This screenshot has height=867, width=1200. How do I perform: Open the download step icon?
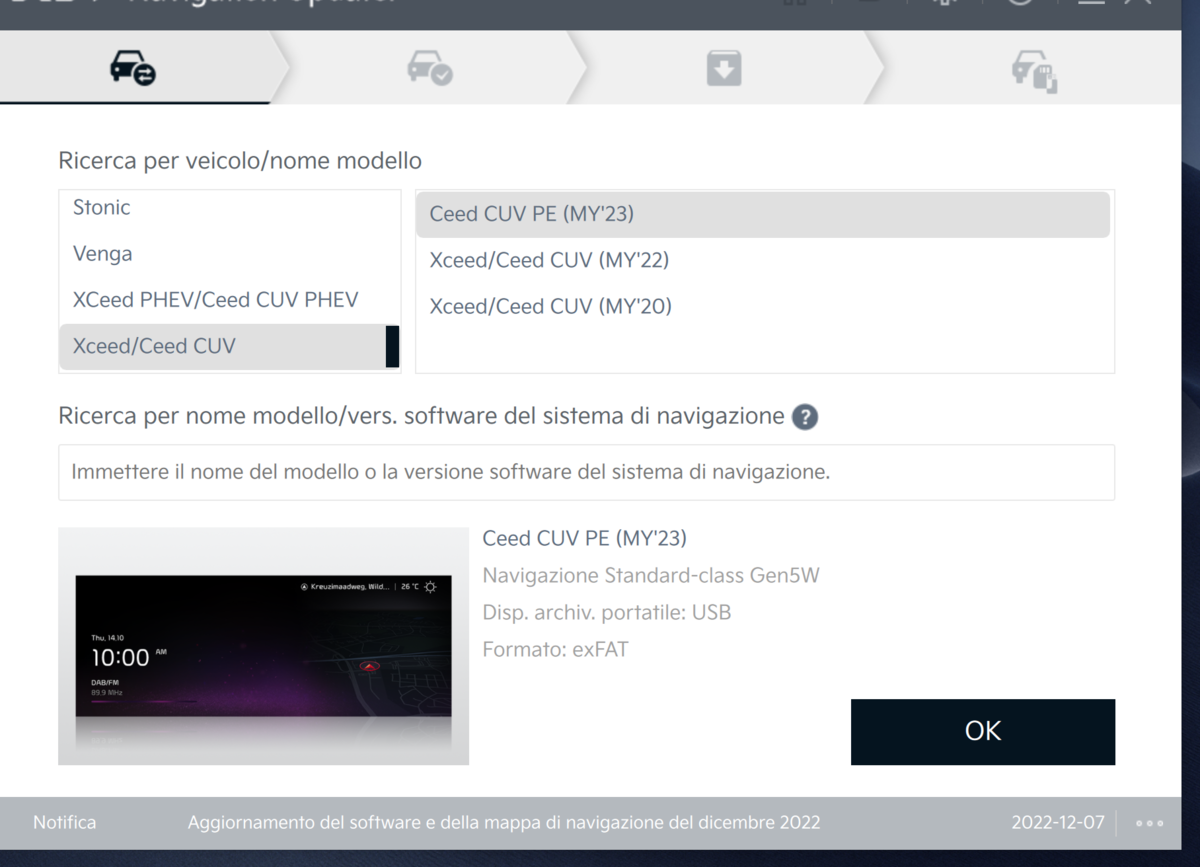(723, 68)
